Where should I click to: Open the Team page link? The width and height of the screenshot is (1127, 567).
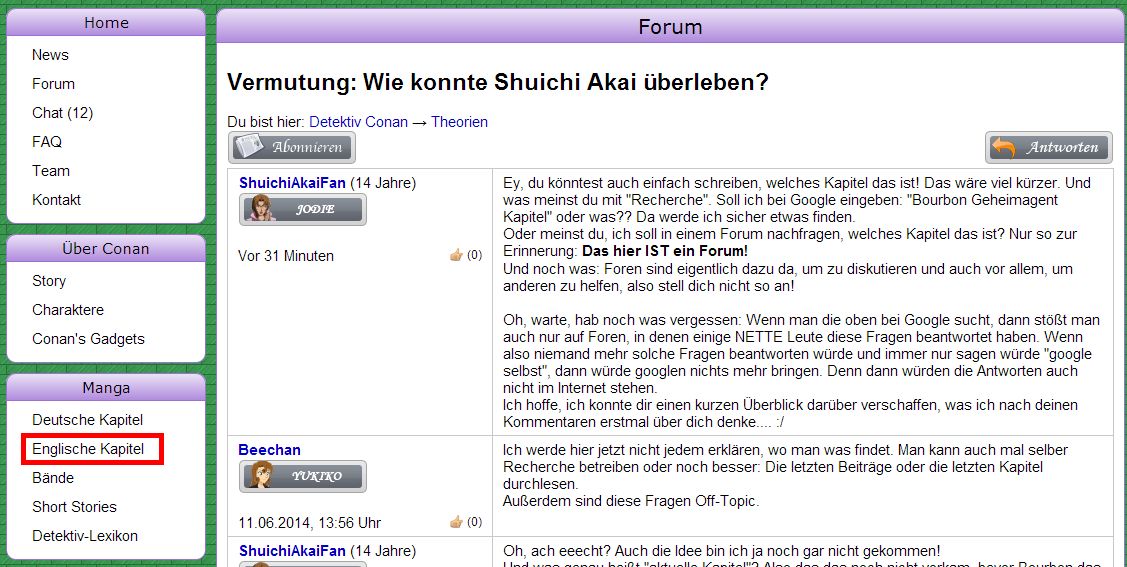pos(51,170)
